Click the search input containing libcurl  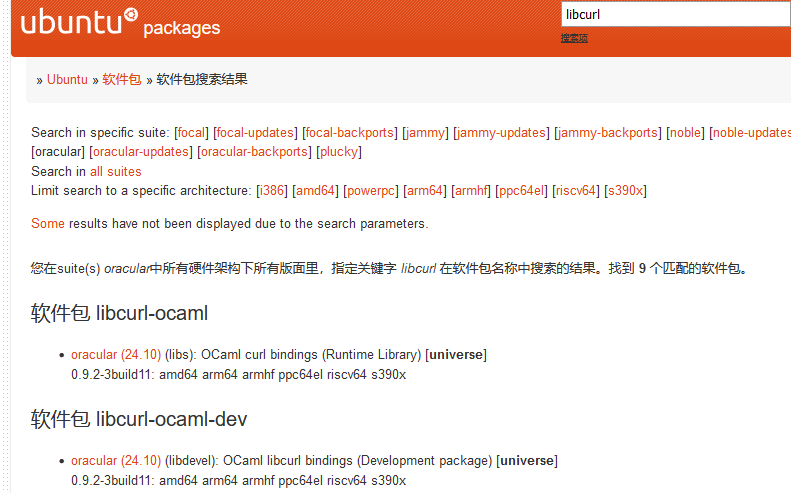[x=676, y=14]
